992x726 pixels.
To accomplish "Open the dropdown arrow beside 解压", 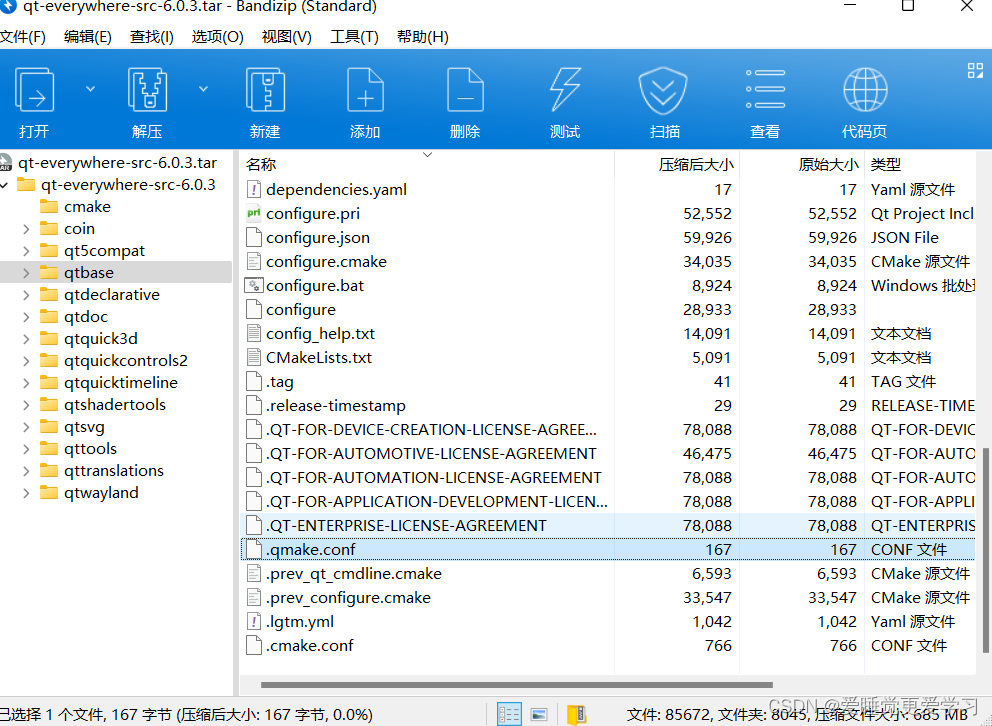I will [x=203, y=89].
